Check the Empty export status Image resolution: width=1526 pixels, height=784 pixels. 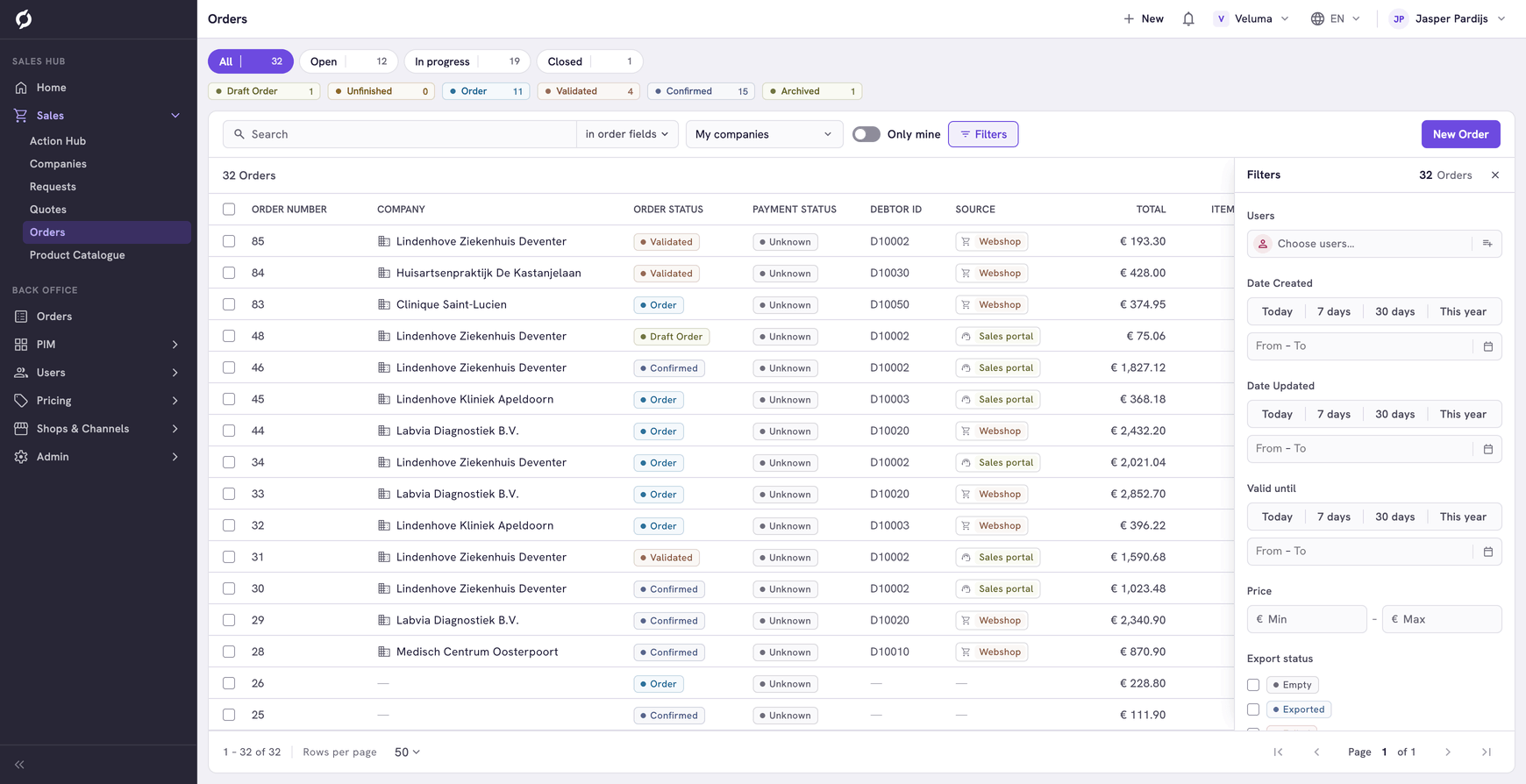pos(1253,685)
